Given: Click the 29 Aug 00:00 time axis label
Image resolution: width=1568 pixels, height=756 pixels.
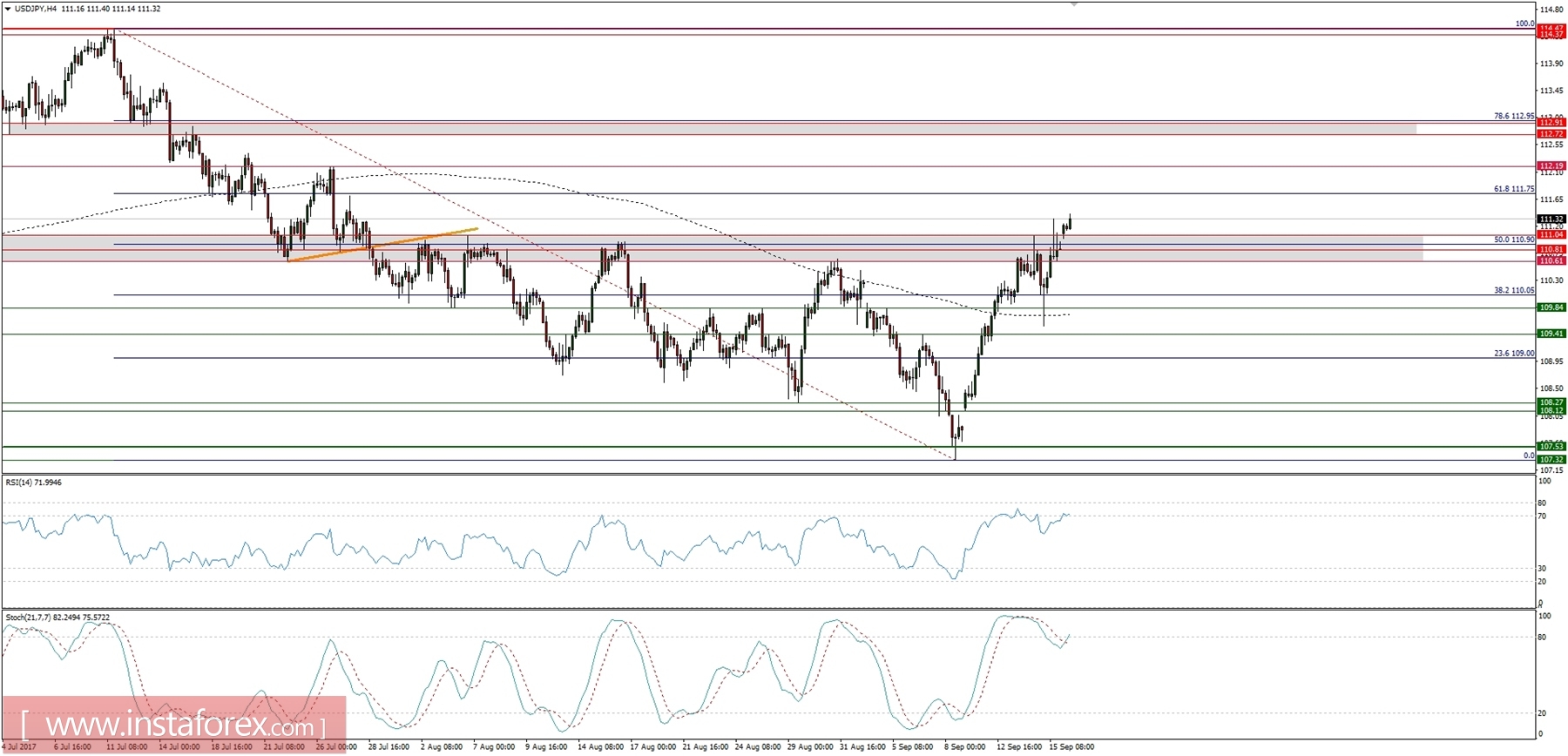Looking at the screenshot, I should [810, 747].
